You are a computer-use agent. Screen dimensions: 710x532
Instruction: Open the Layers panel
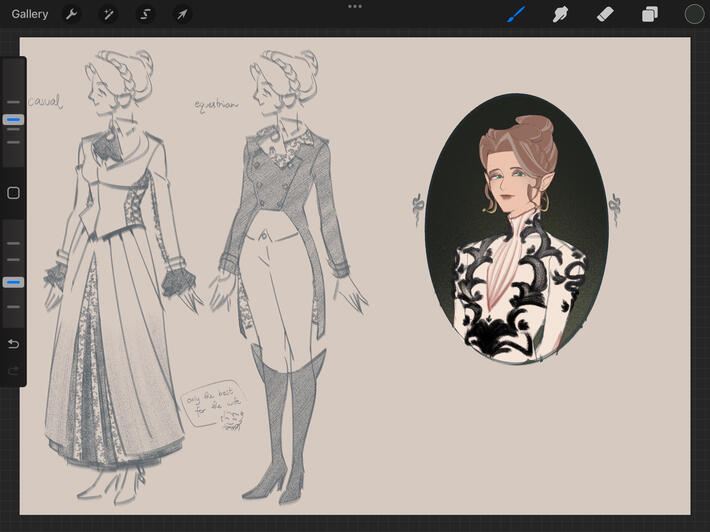650,14
